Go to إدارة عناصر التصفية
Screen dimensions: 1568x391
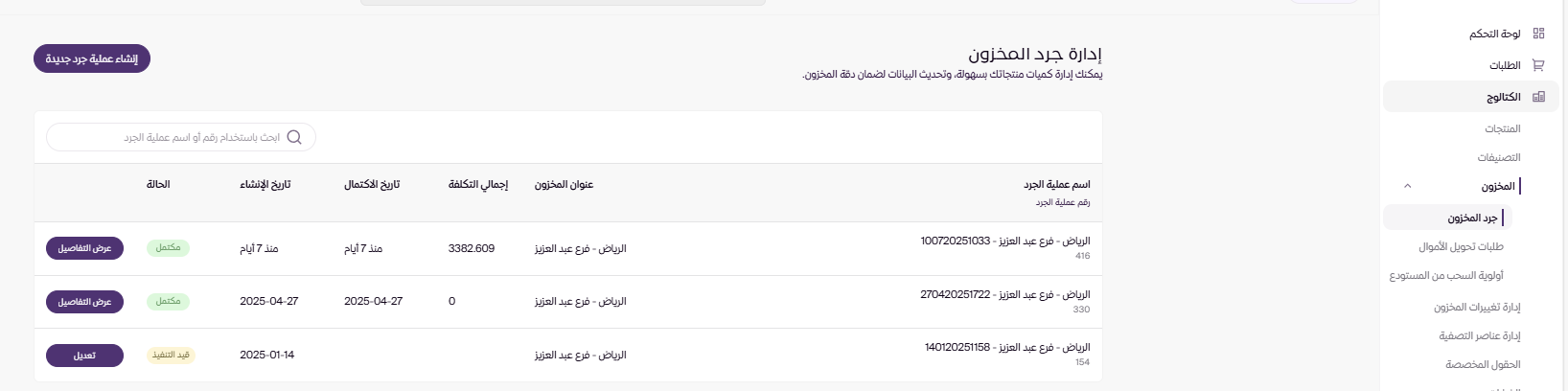1479,336
